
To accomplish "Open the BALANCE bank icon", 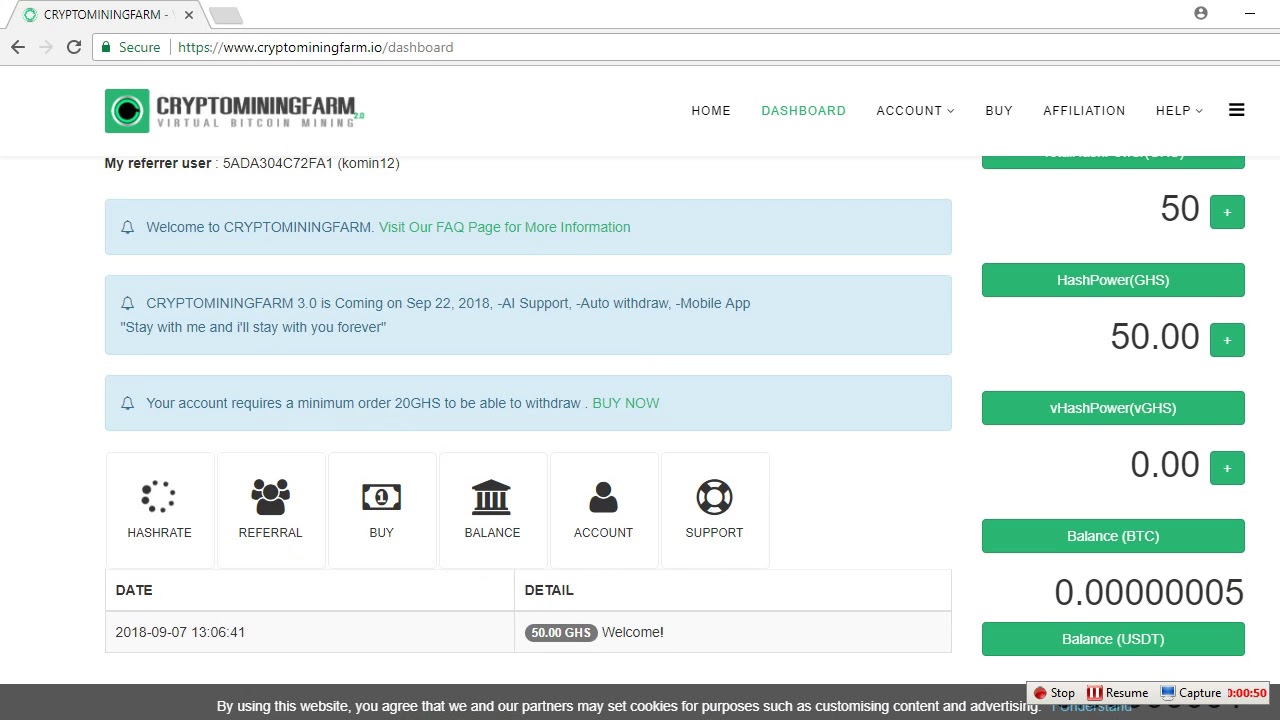I will tap(492, 496).
